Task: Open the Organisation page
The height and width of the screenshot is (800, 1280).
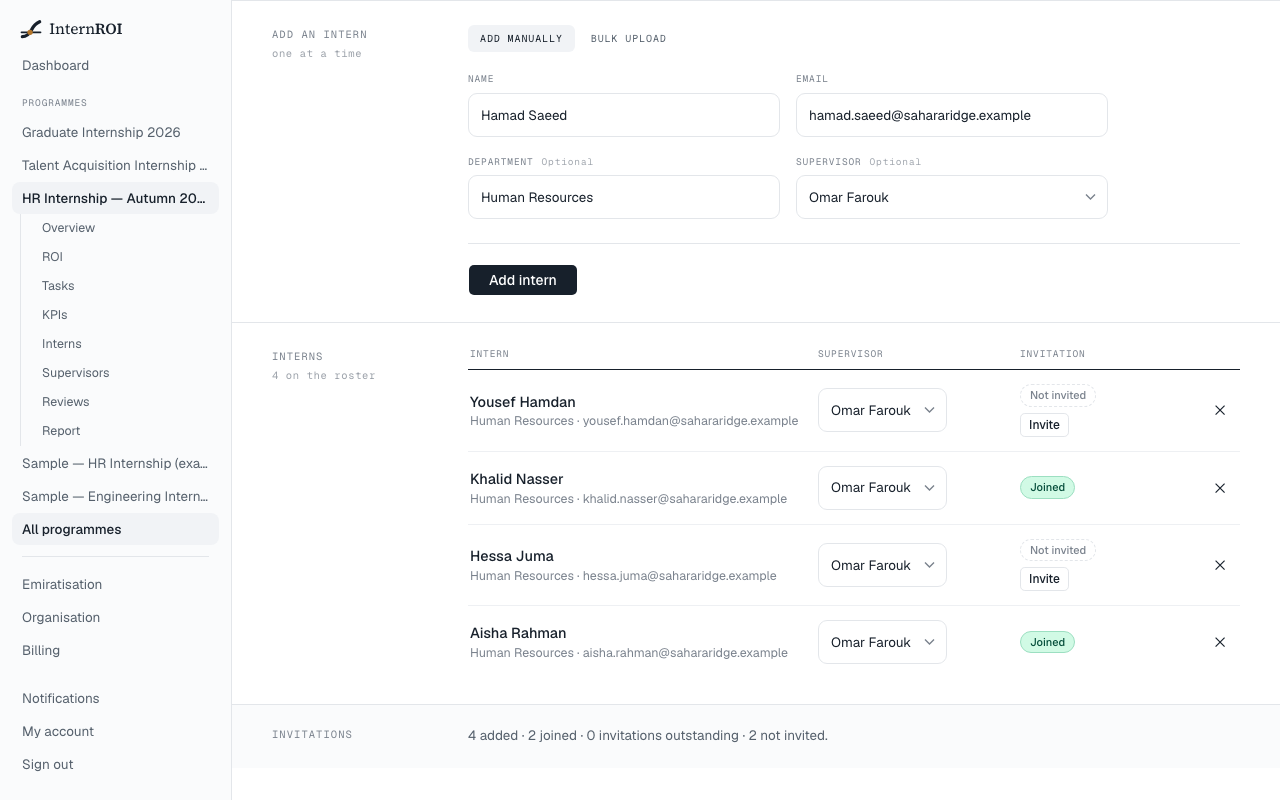Action: click(x=115, y=618)
